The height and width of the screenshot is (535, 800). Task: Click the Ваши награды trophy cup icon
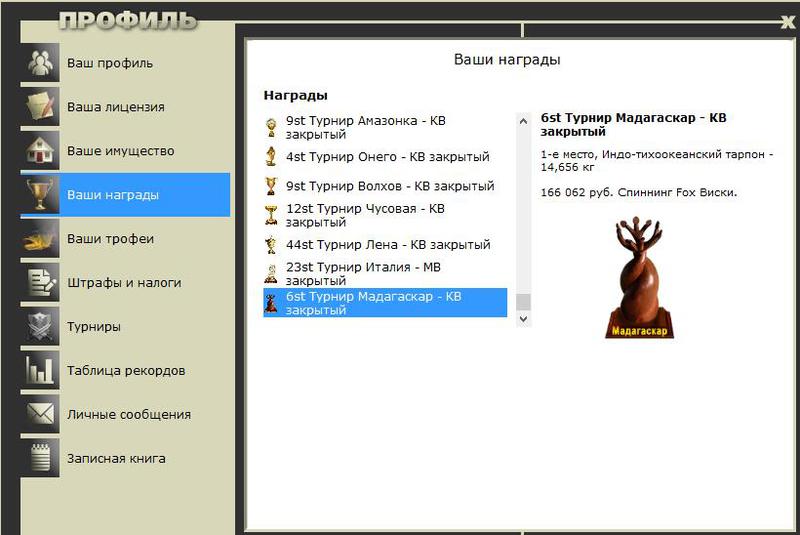tap(40, 194)
